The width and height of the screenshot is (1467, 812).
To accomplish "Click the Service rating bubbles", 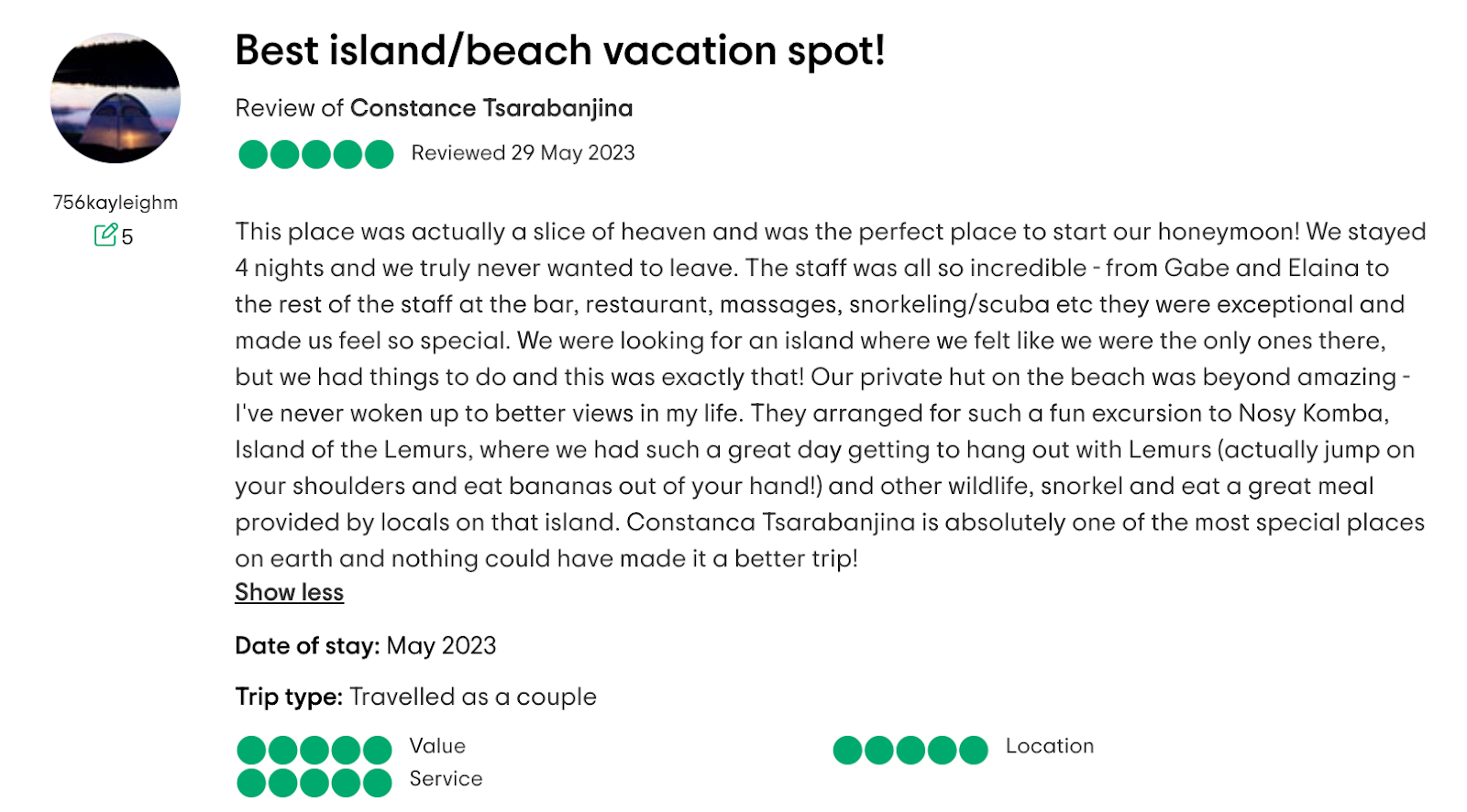I will tap(314, 783).
